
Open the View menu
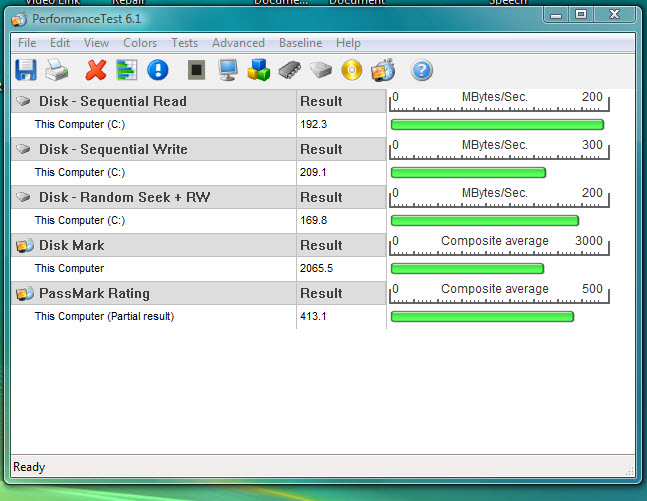point(97,43)
